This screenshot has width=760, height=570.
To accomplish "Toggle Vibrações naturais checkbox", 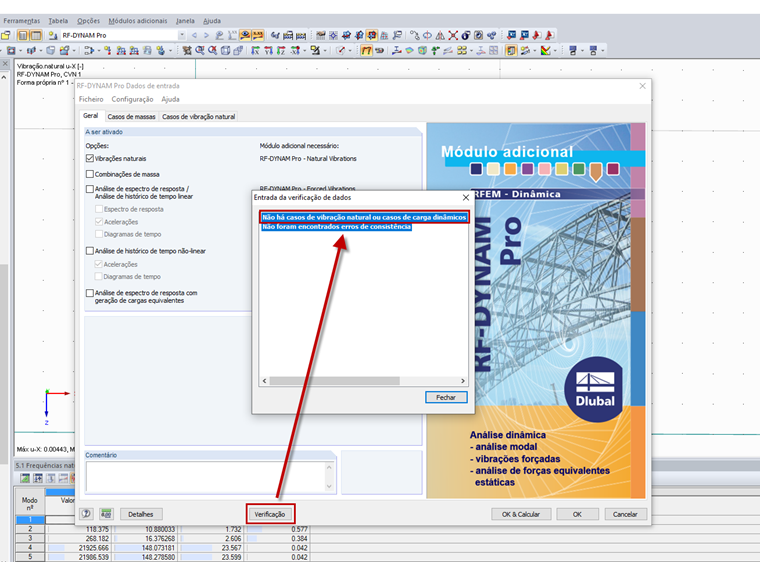I will (x=90, y=158).
